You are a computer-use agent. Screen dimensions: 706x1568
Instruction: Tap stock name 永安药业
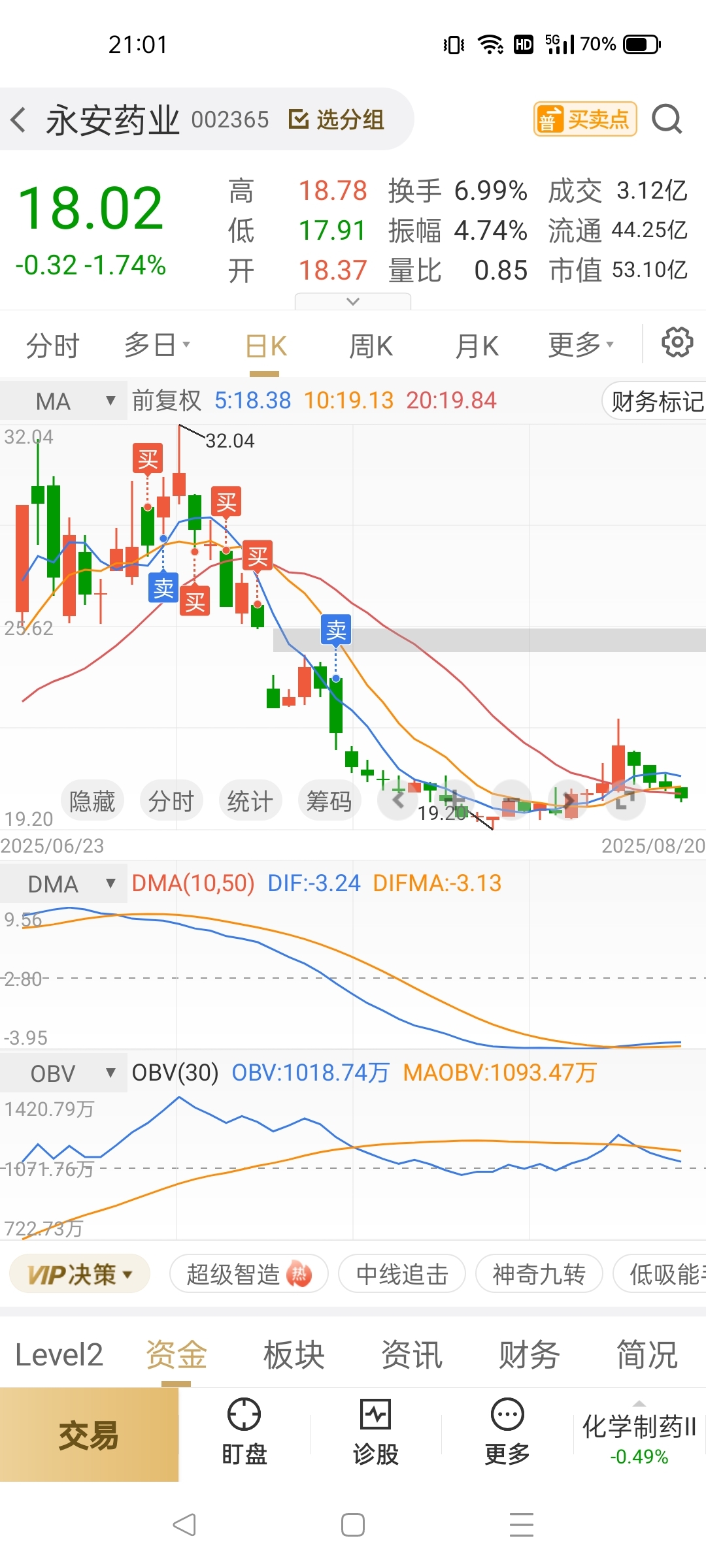(x=112, y=120)
